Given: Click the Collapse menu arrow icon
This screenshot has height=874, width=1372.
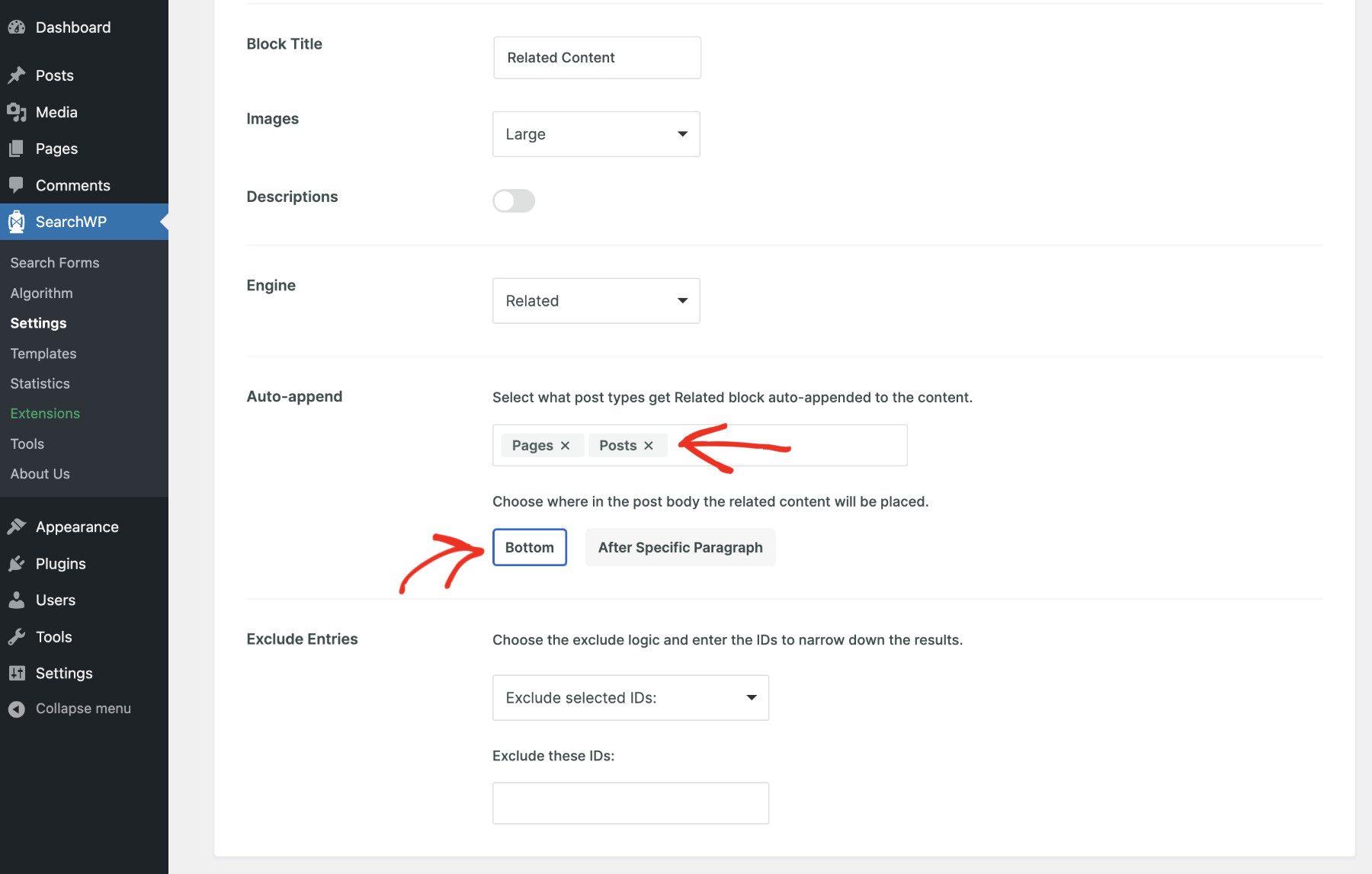Looking at the screenshot, I should (17, 709).
